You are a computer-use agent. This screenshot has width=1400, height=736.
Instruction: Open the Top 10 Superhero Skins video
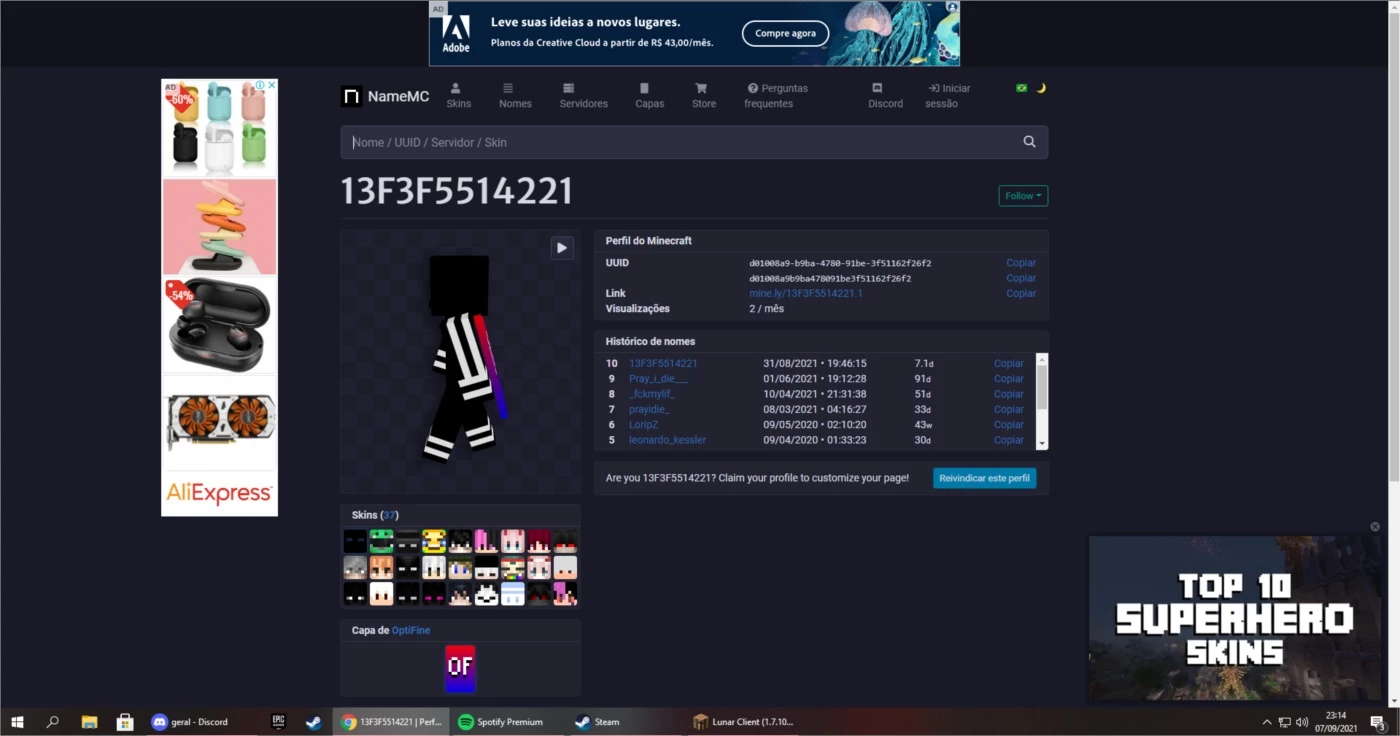point(1234,618)
